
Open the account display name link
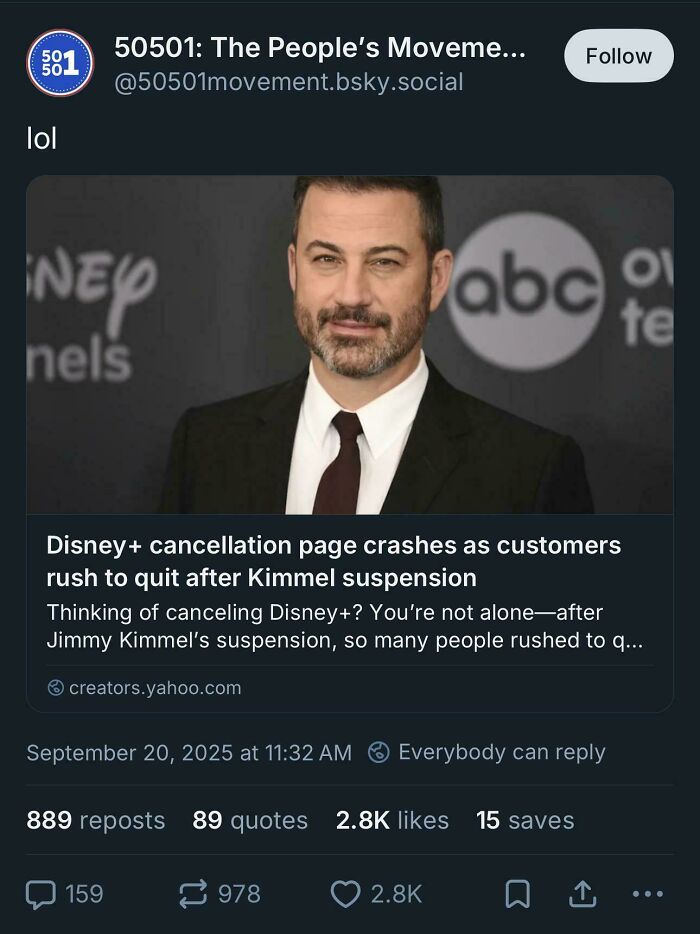click(x=320, y=48)
